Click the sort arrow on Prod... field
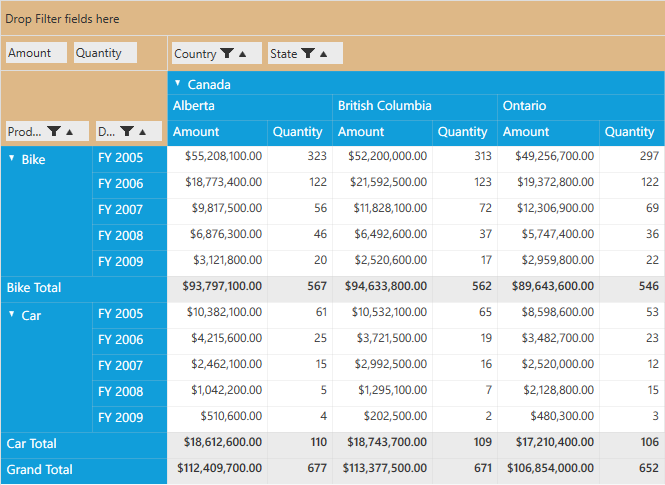 tap(70, 132)
